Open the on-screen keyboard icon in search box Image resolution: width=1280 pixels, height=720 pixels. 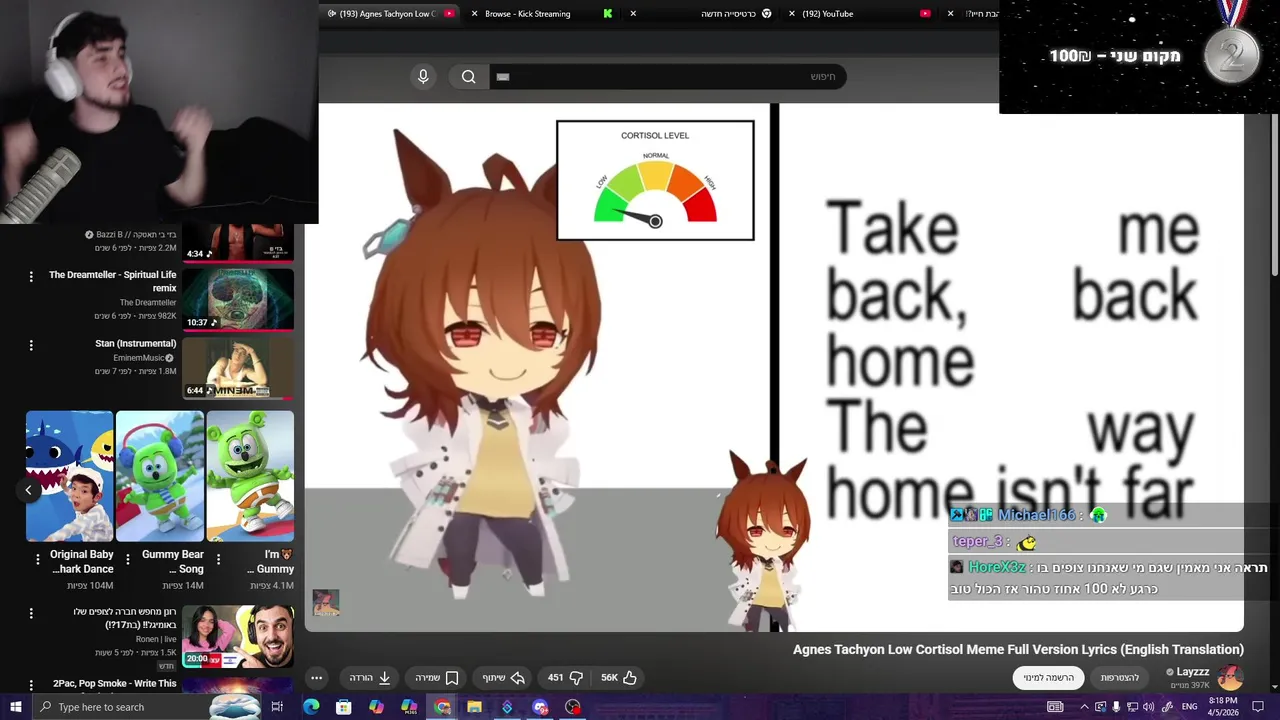point(503,77)
